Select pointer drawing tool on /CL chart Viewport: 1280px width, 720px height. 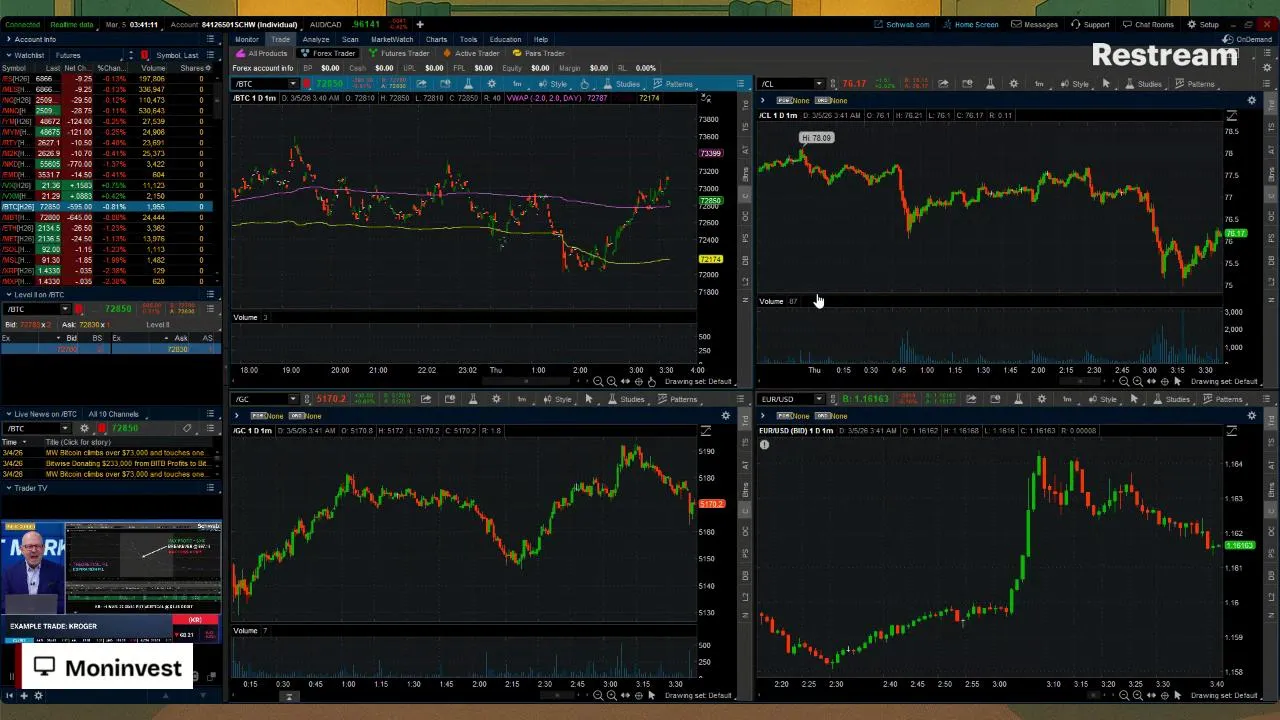pyautogui.click(x=1106, y=84)
